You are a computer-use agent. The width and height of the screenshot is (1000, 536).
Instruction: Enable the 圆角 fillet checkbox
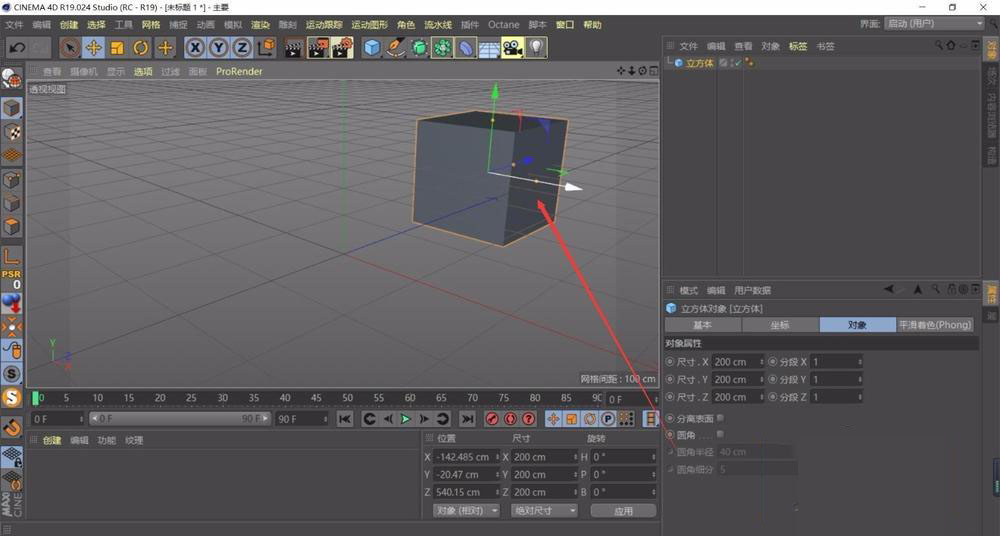pyautogui.click(x=720, y=435)
